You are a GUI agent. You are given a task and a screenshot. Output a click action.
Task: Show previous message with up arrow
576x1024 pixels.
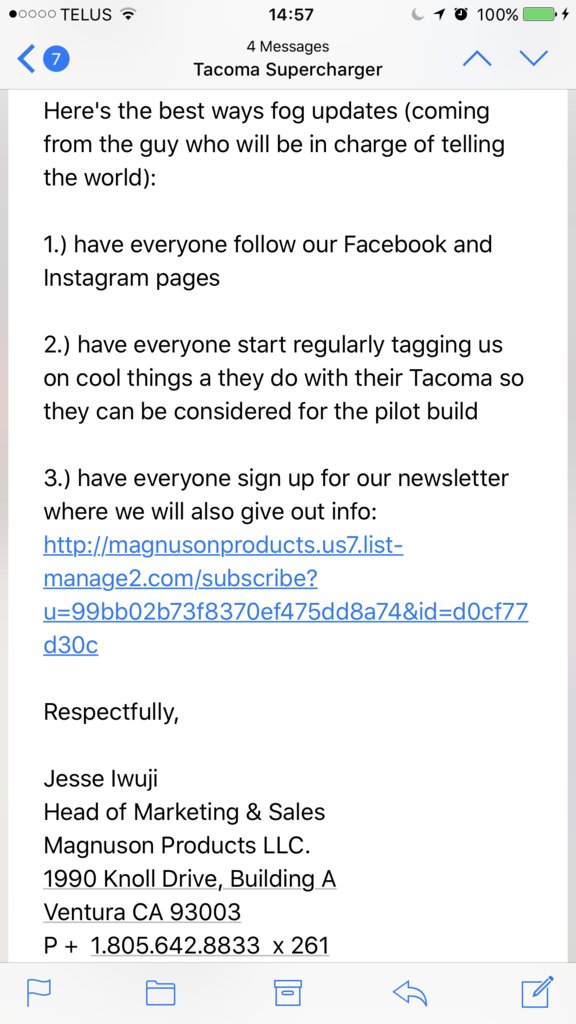[x=477, y=59]
